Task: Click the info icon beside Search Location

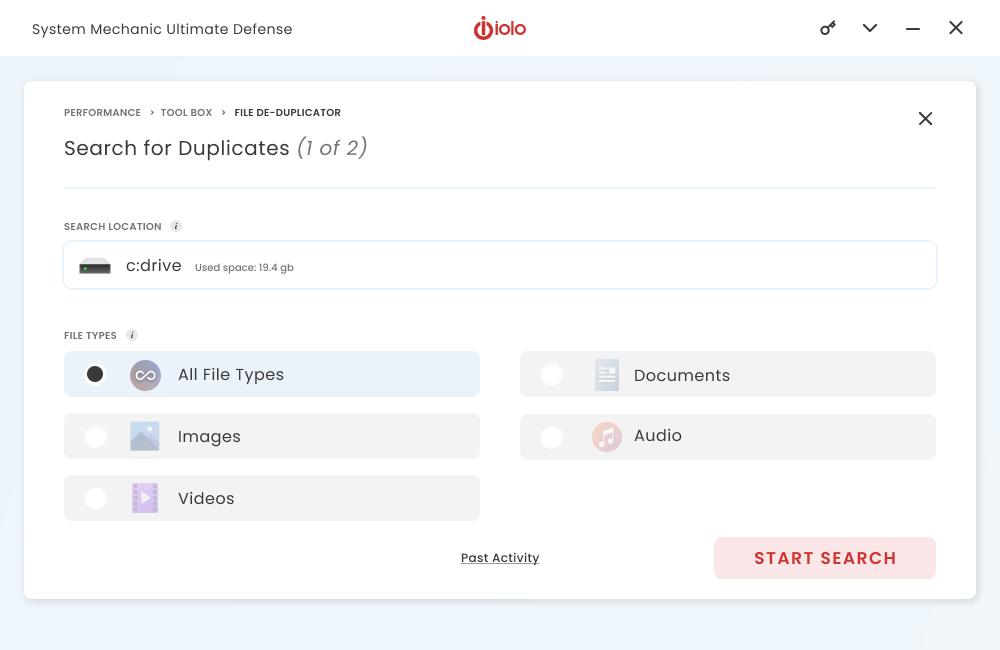Action: click(176, 226)
